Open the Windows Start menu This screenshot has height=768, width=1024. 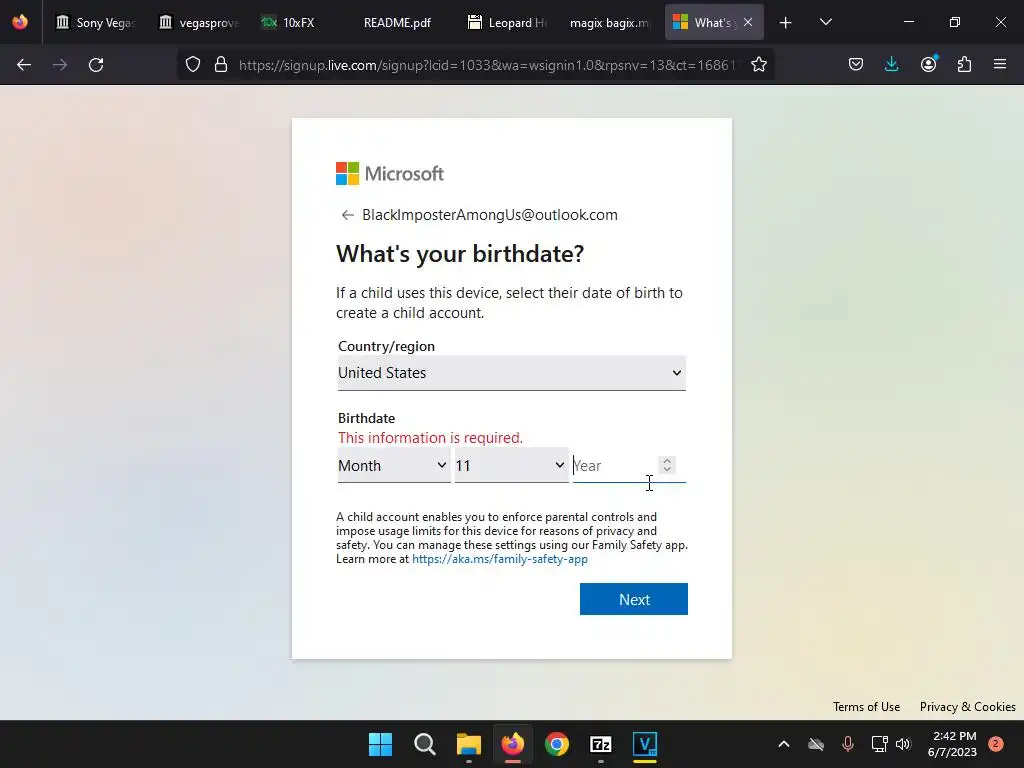pos(380,744)
